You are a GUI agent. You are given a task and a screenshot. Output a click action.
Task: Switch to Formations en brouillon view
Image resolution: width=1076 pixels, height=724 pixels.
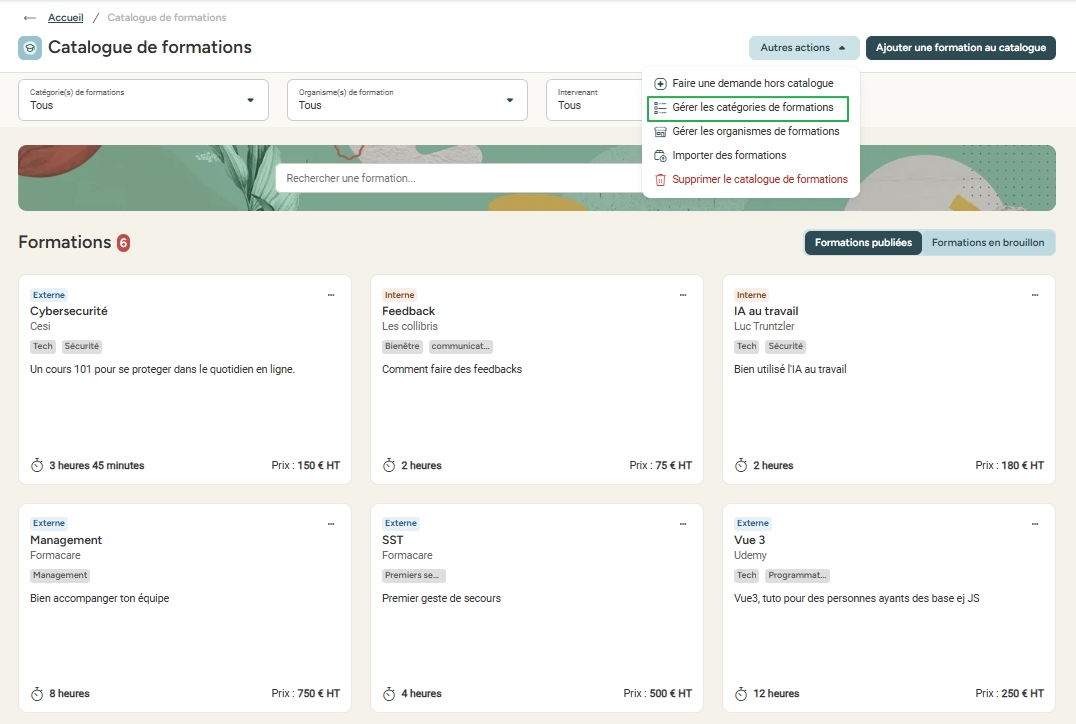tap(987, 243)
